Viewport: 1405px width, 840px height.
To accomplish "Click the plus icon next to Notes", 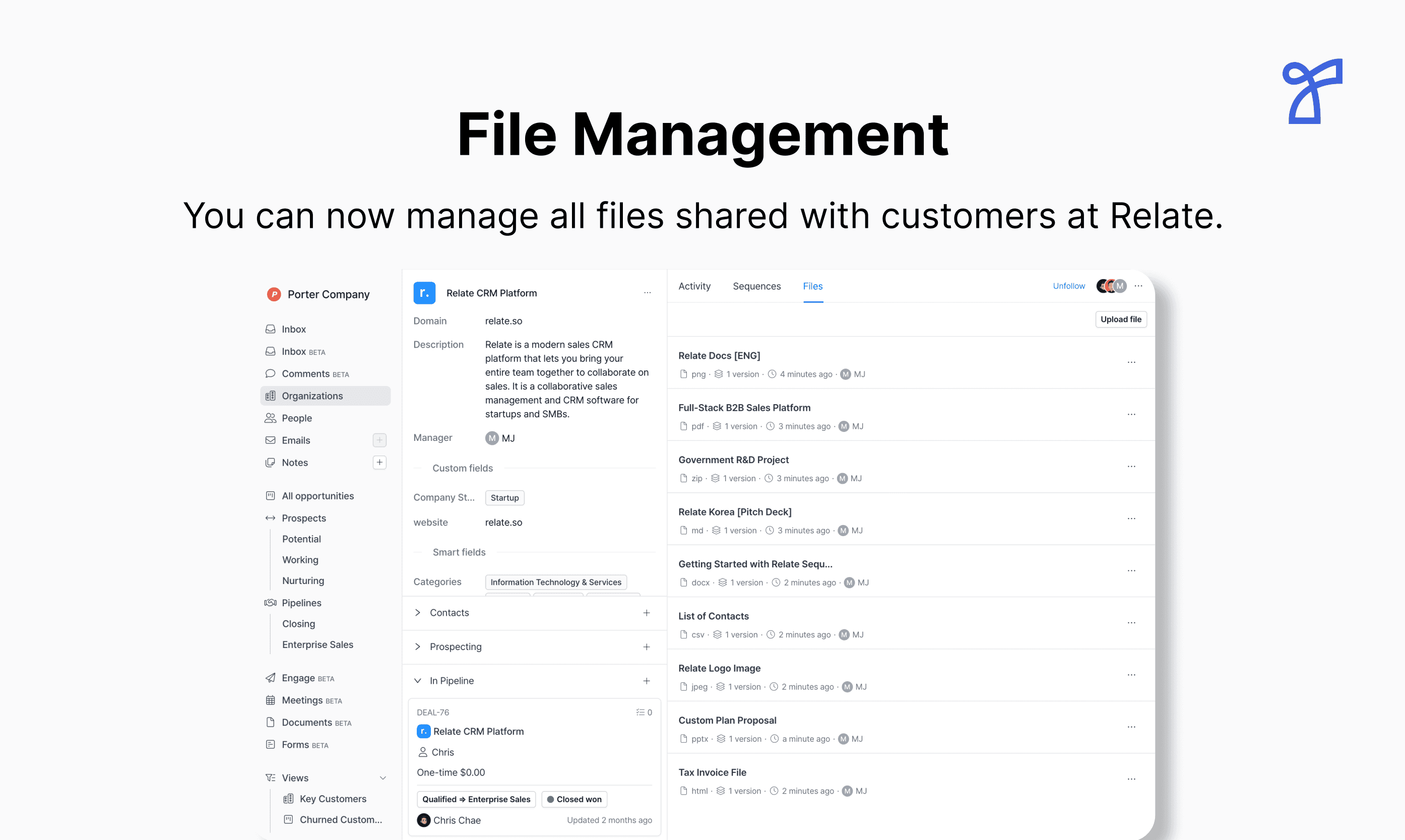I will click(379, 463).
